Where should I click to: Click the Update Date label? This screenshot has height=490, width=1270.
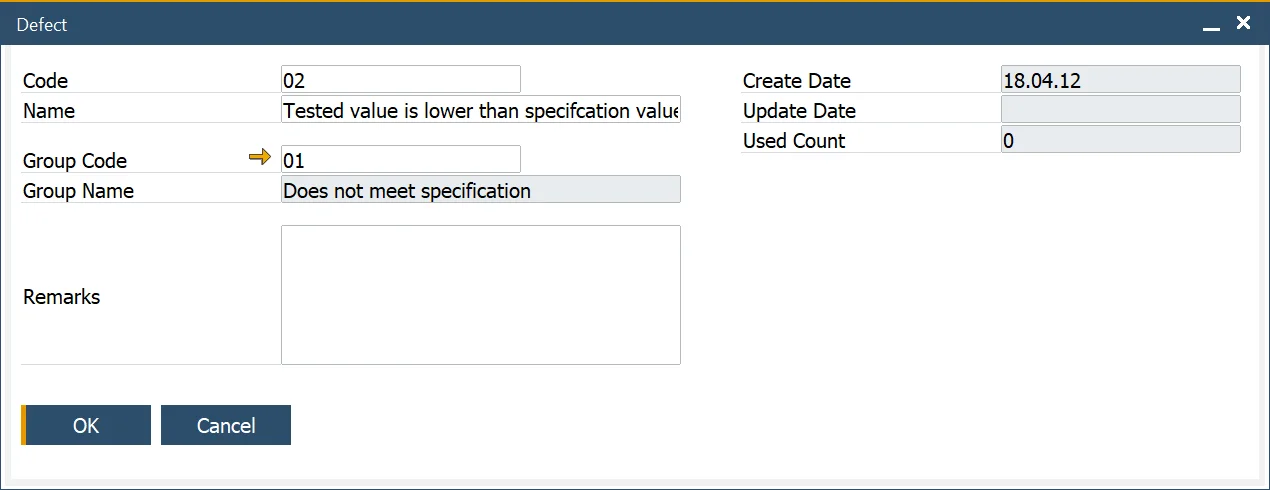pos(799,111)
